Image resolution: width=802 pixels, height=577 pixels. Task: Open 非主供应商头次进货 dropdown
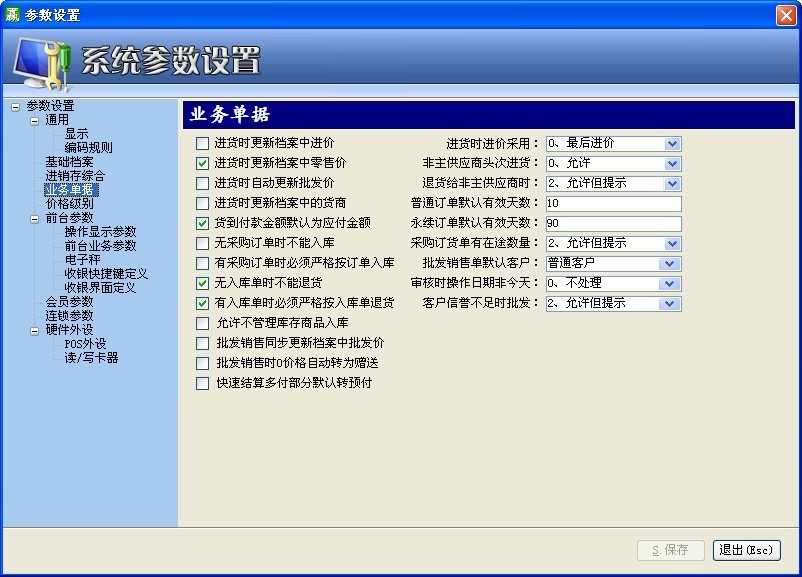click(x=672, y=164)
